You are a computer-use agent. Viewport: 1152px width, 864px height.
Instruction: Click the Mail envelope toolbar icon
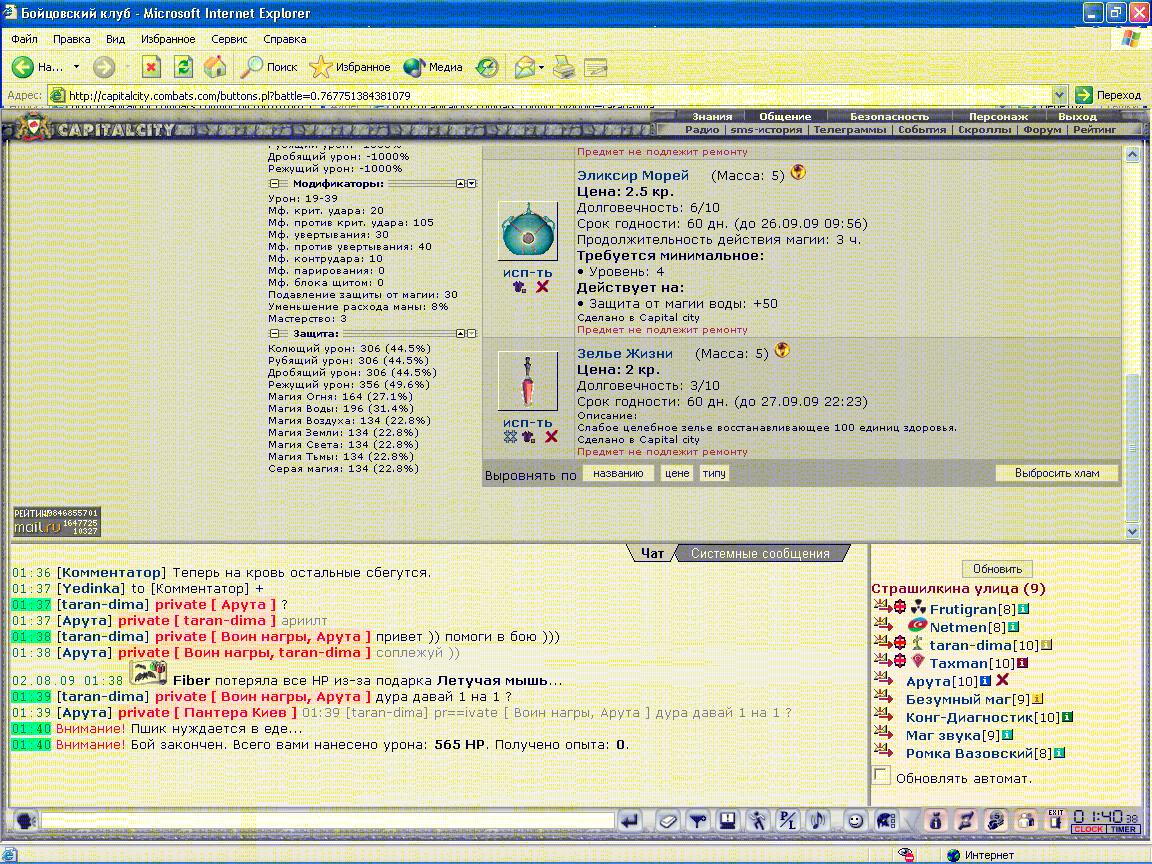(525, 68)
